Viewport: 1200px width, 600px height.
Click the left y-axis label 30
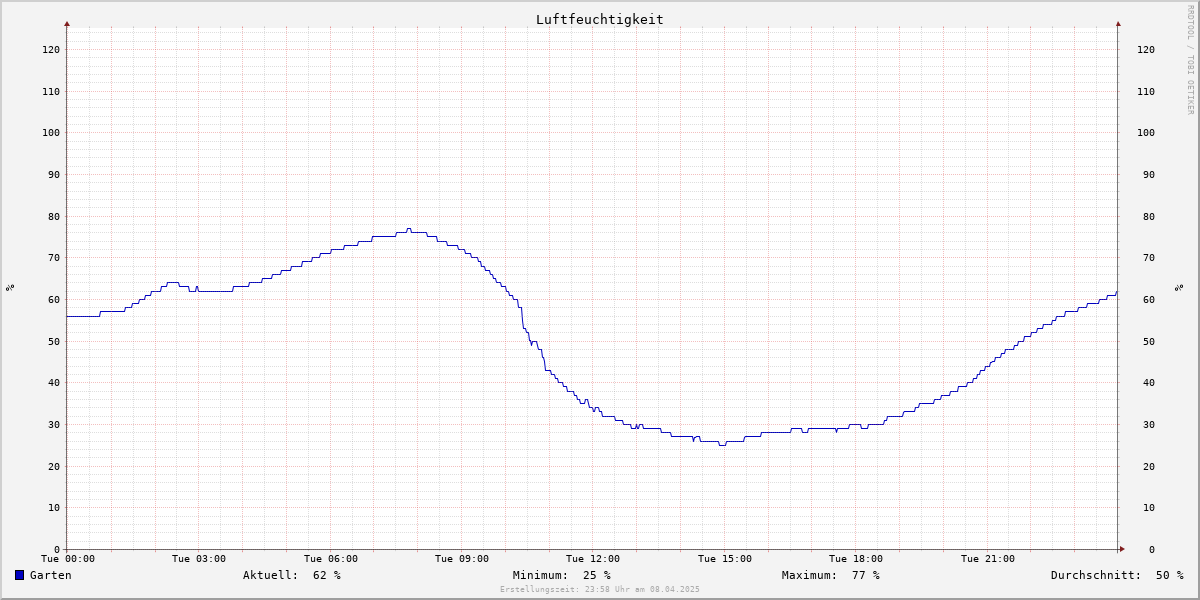[54, 424]
